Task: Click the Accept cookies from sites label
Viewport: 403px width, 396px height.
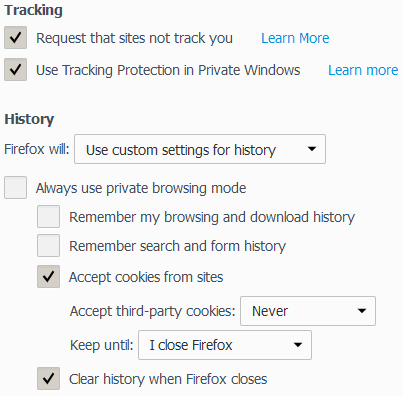Action: (146, 277)
